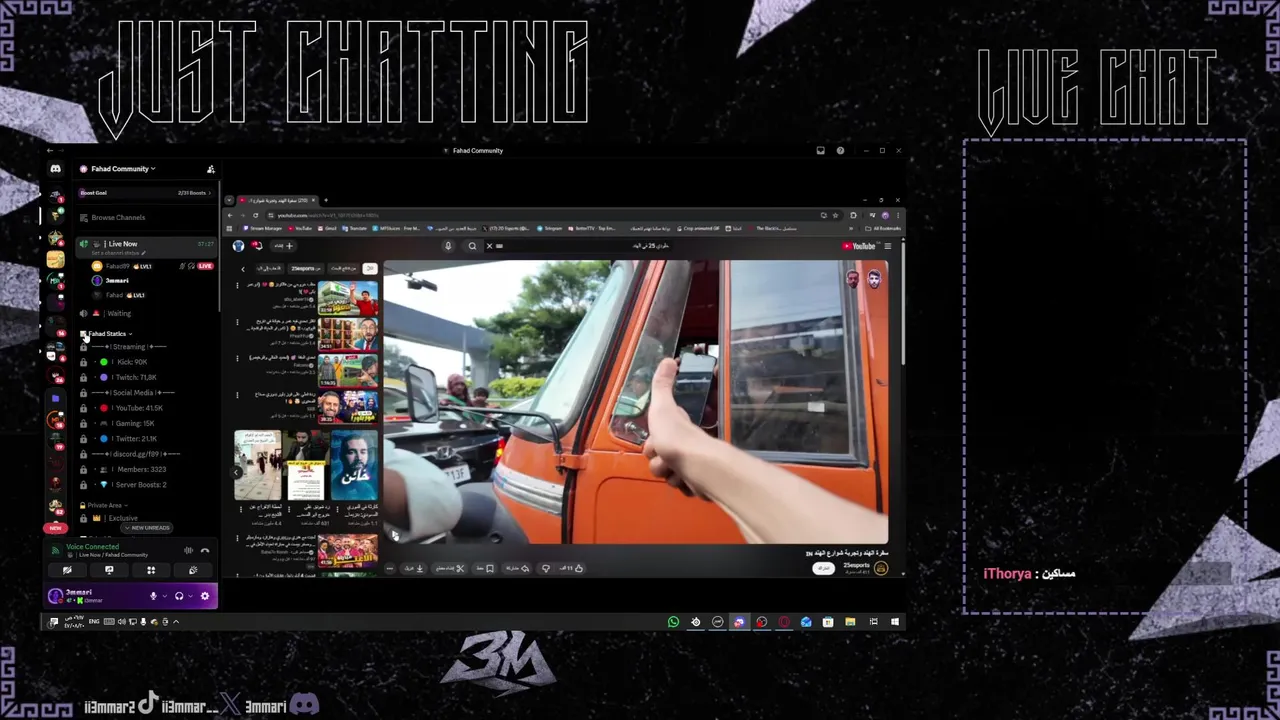1280x720 pixels.
Task: Open the invite people icon beside Fahad Community
Action: 210,169
